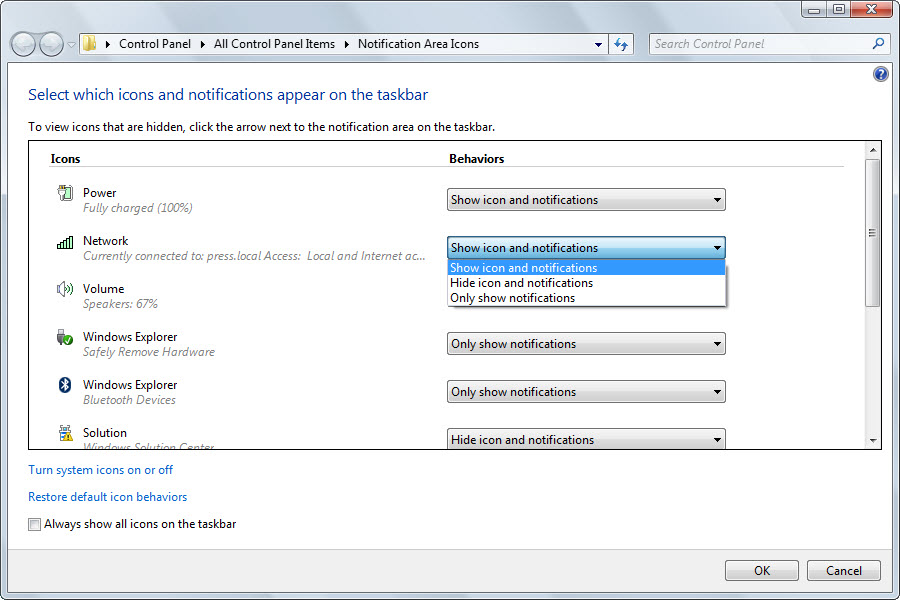The image size is (900, 600).
Task: Click scrollbar down arrow in icons list
Action: coord(872,441)
